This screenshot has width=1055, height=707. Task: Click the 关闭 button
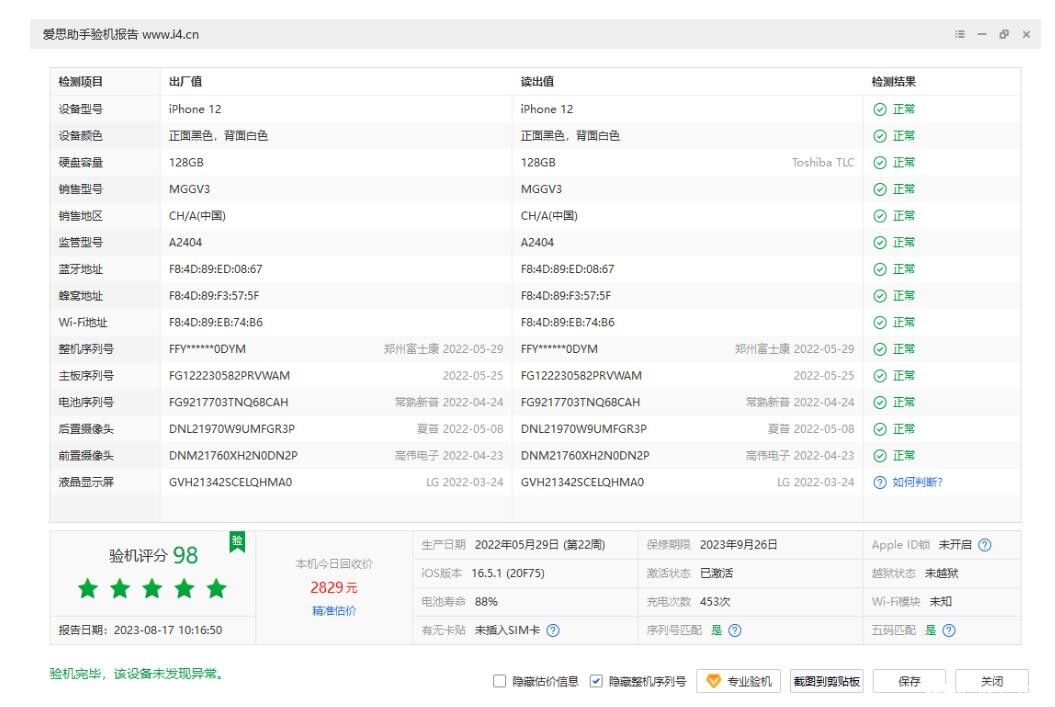pyautogui.click(x=992, y=681)
